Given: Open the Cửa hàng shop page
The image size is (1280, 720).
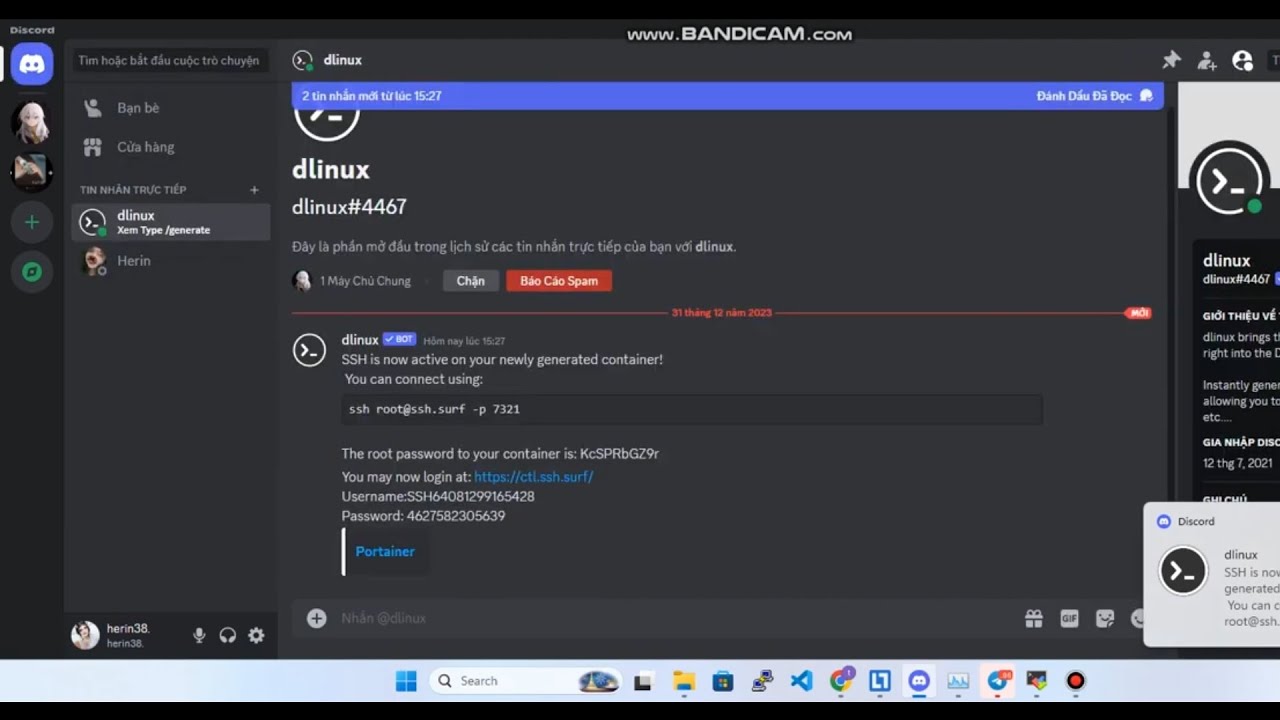Looking at the screenshot, I should tap(171, 147).
